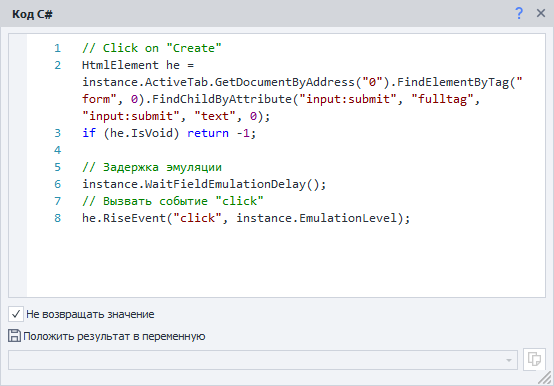Open help via the question mark icon
Image resolution: width=554 pixels, height=386 pixels.
pos(519,13)
